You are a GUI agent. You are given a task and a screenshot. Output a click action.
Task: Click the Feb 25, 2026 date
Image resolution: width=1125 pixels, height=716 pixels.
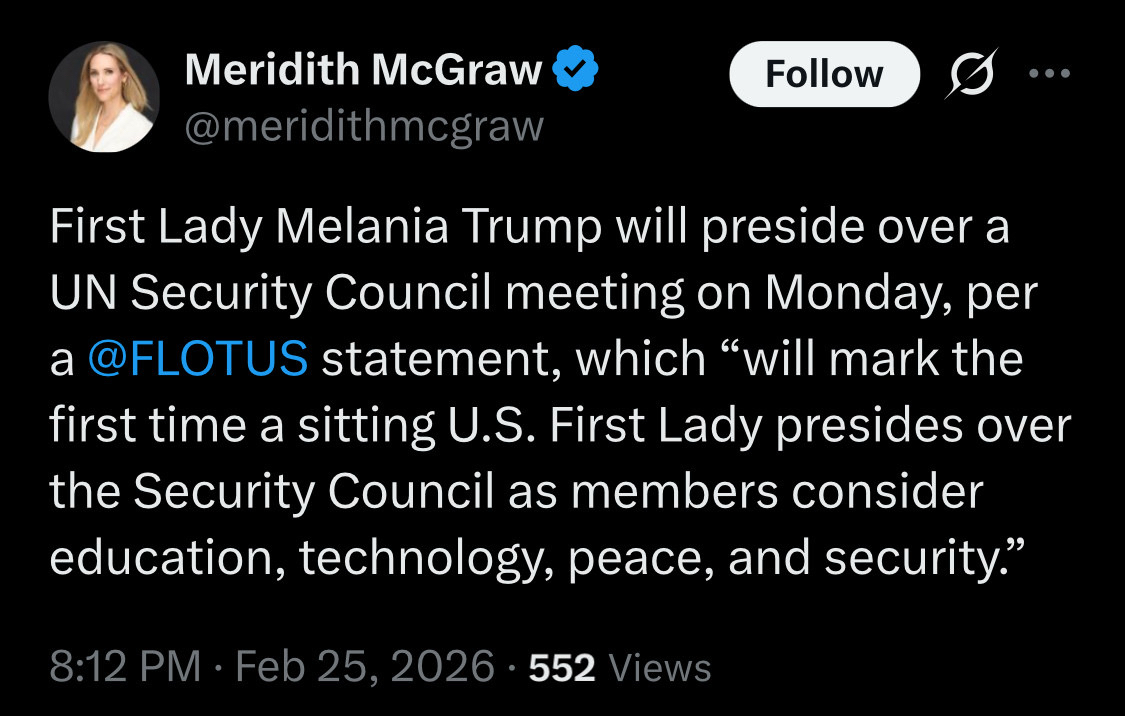pyautogui.click(x=365, y=667)
